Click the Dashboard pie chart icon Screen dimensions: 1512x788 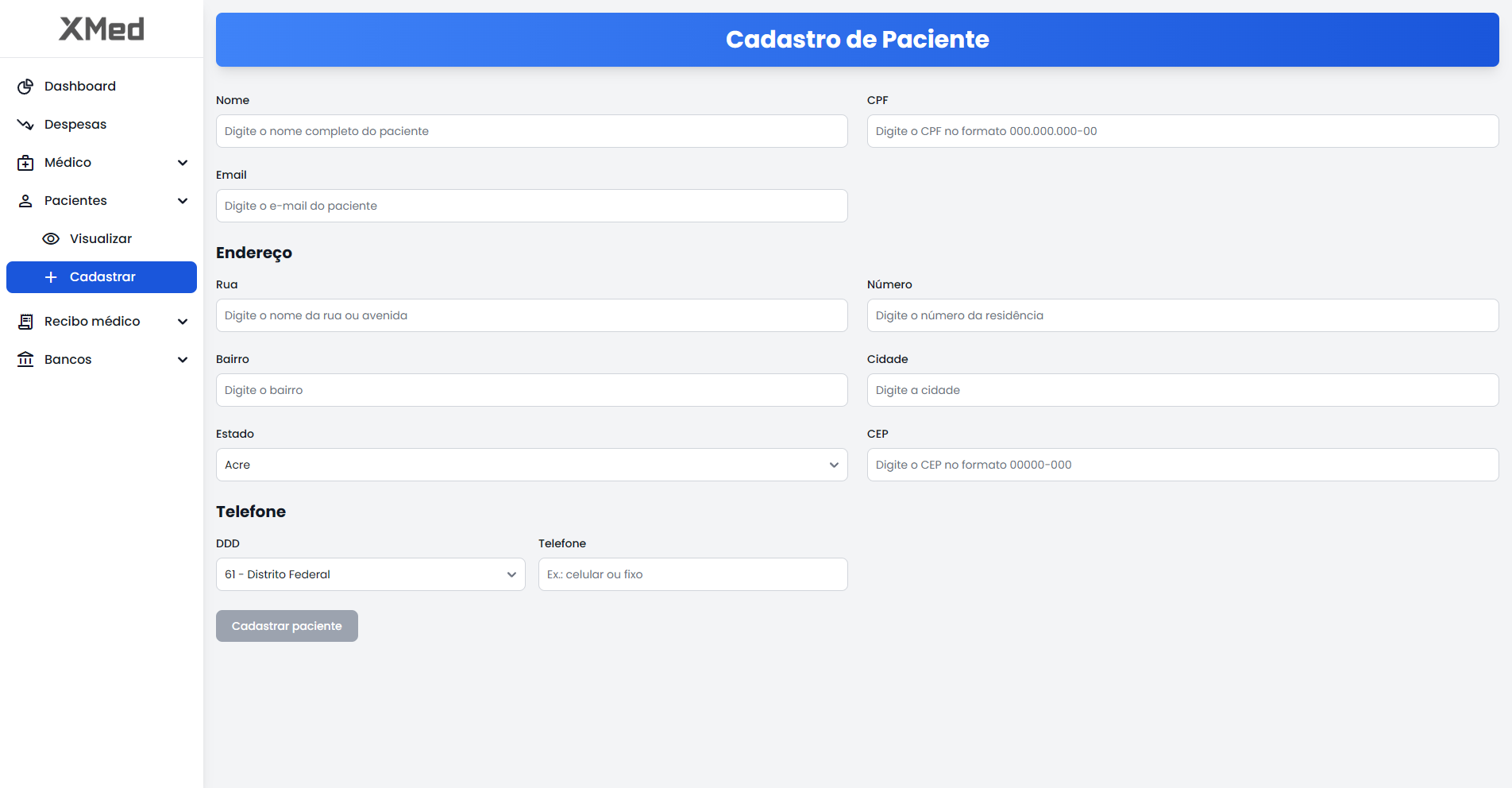point(25,87)
